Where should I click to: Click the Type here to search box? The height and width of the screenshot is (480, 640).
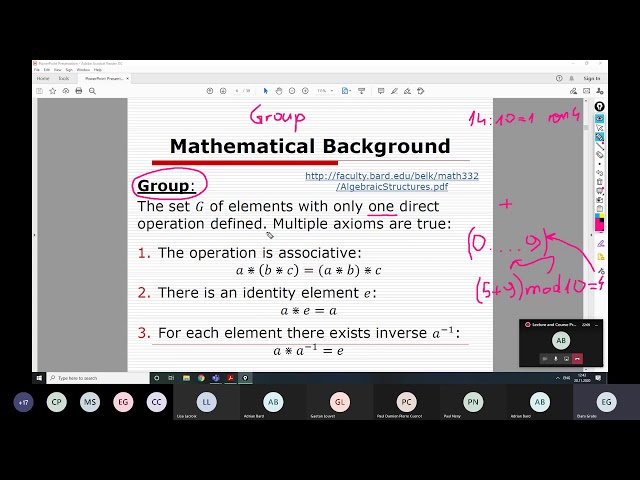pyautogui.click(x=98, y=378)
